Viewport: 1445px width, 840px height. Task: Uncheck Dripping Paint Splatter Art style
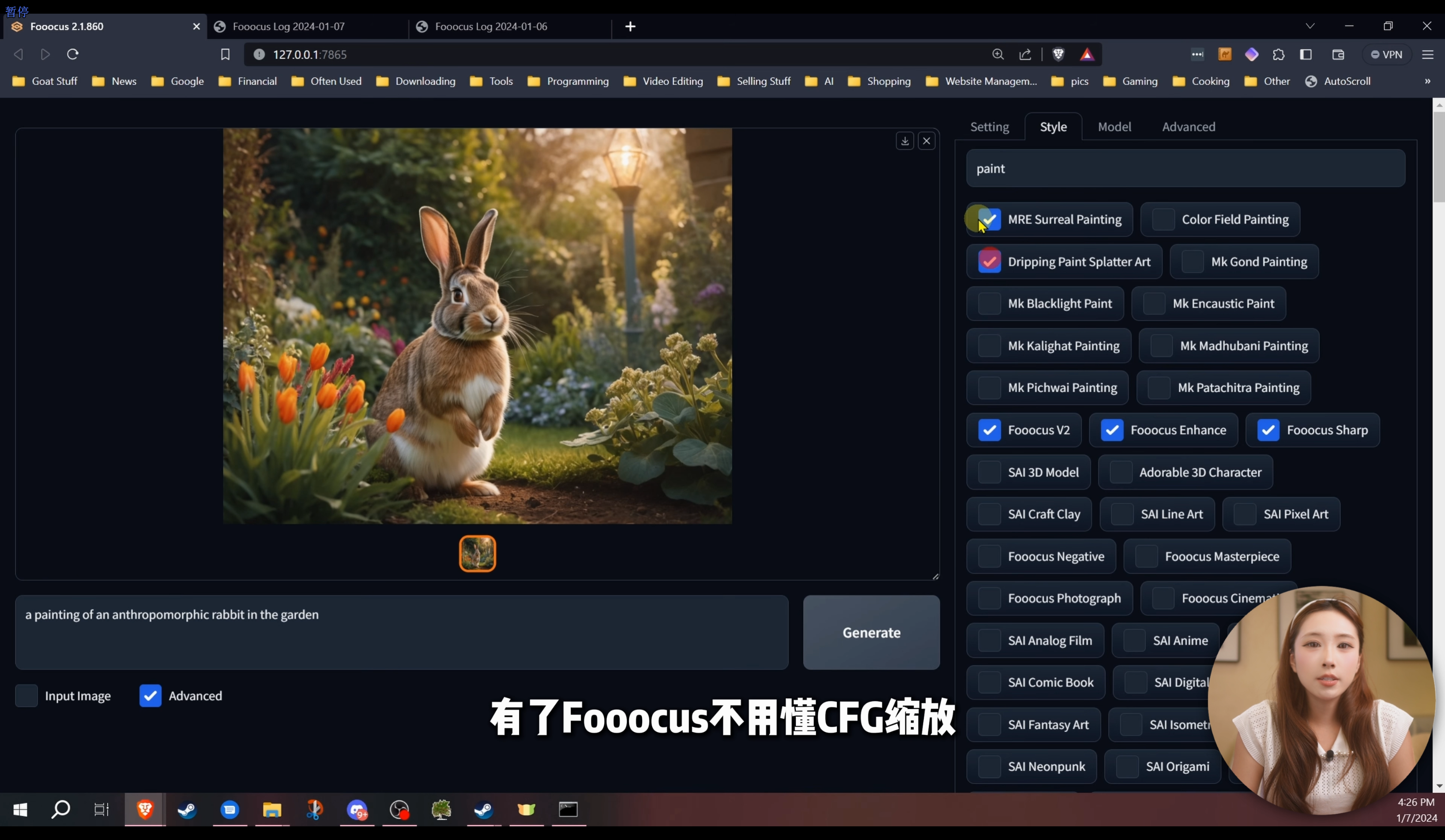pos(989,262)
